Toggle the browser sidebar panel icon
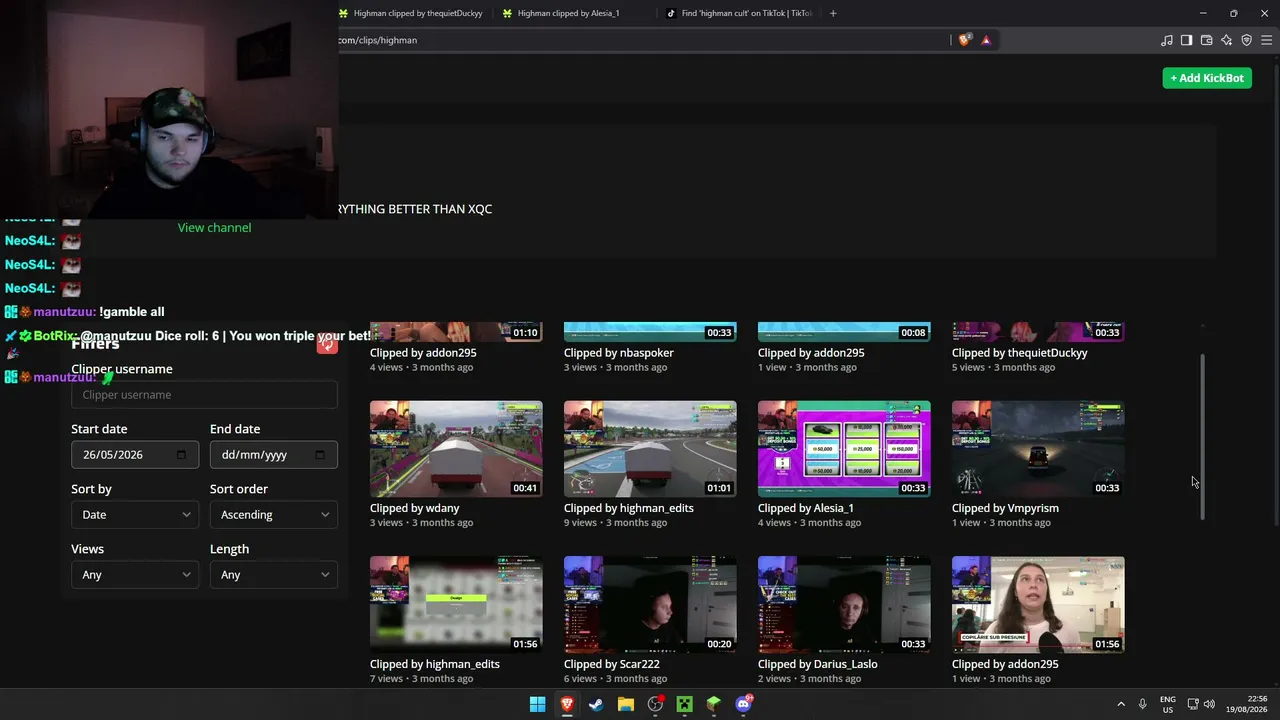 (x=1187, y=40)
